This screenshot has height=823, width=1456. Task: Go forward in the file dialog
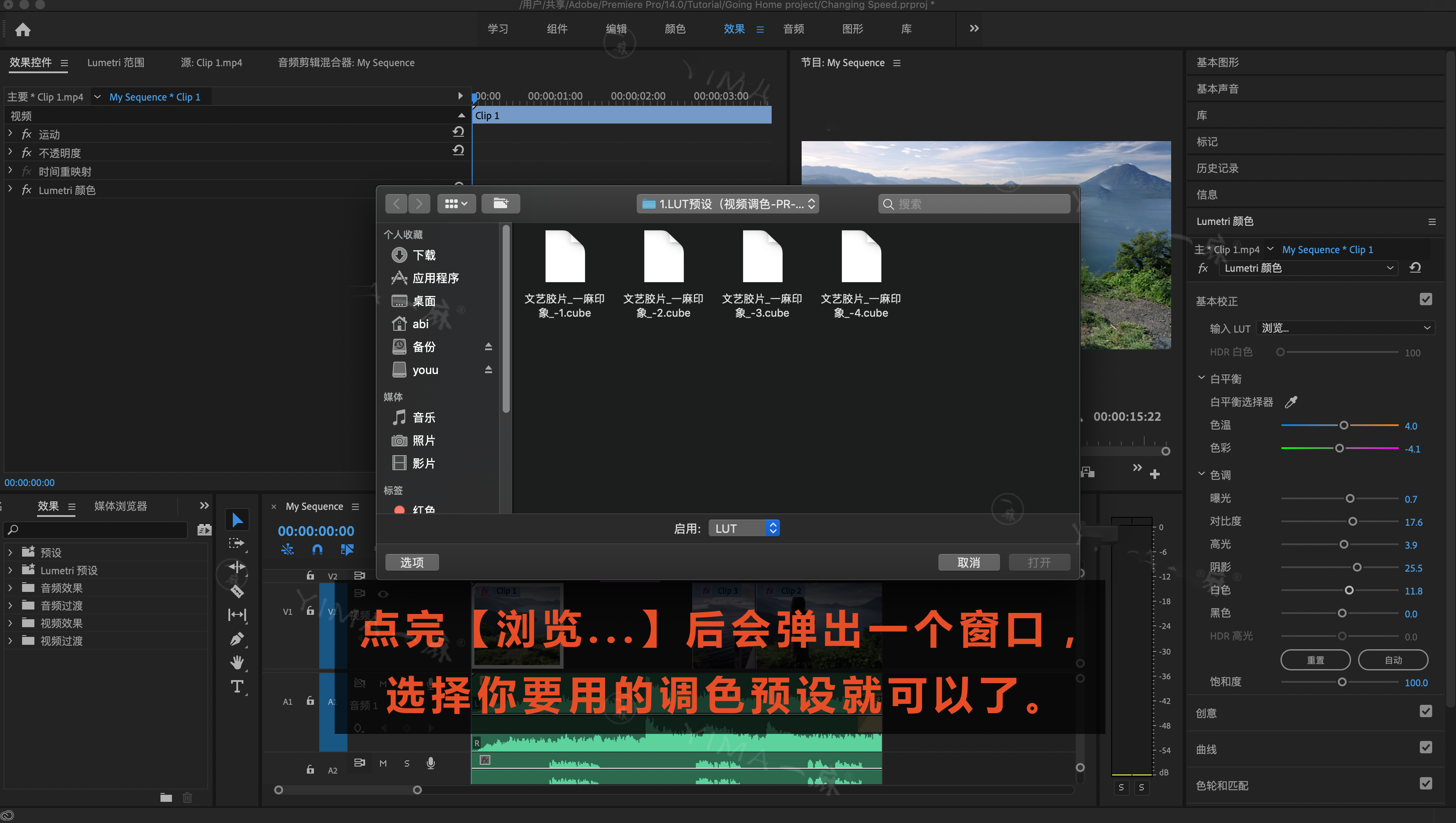coord(419,203)
